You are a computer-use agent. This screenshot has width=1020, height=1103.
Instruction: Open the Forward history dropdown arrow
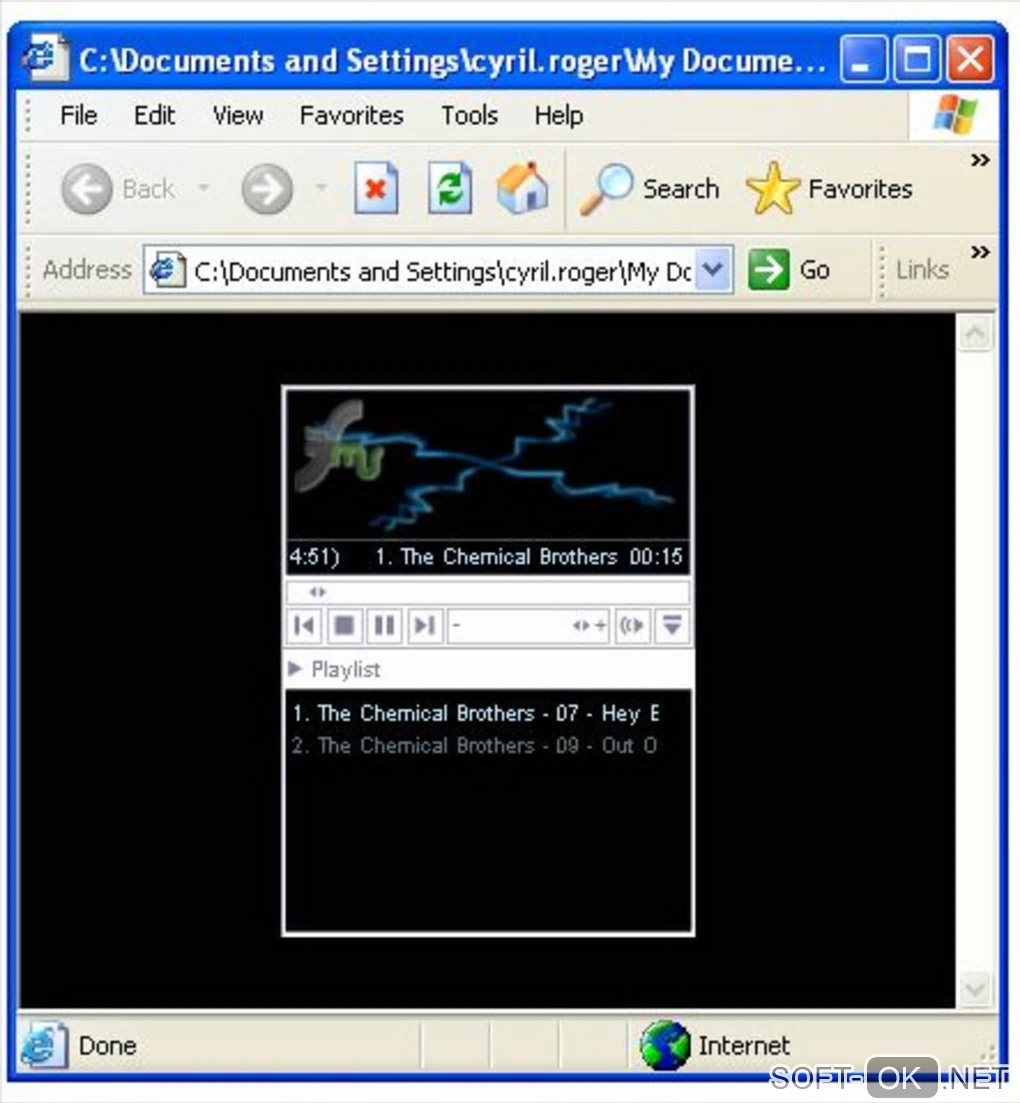321,188
